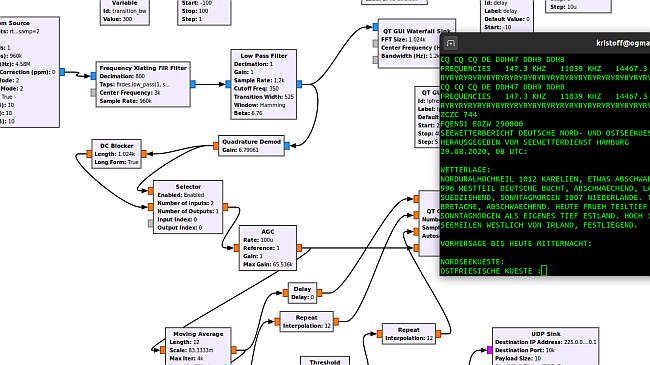650x365 pixels.
Task: Click terminal text 'WETTERLAGE:'
Action: (466, 170)
